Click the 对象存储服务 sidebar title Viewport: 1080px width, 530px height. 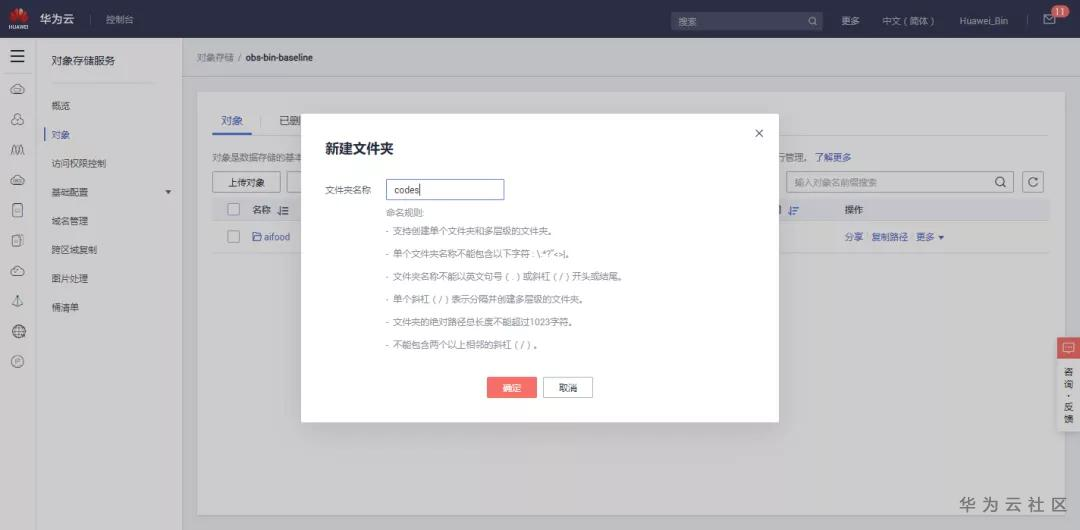click(x=83, y=61)
